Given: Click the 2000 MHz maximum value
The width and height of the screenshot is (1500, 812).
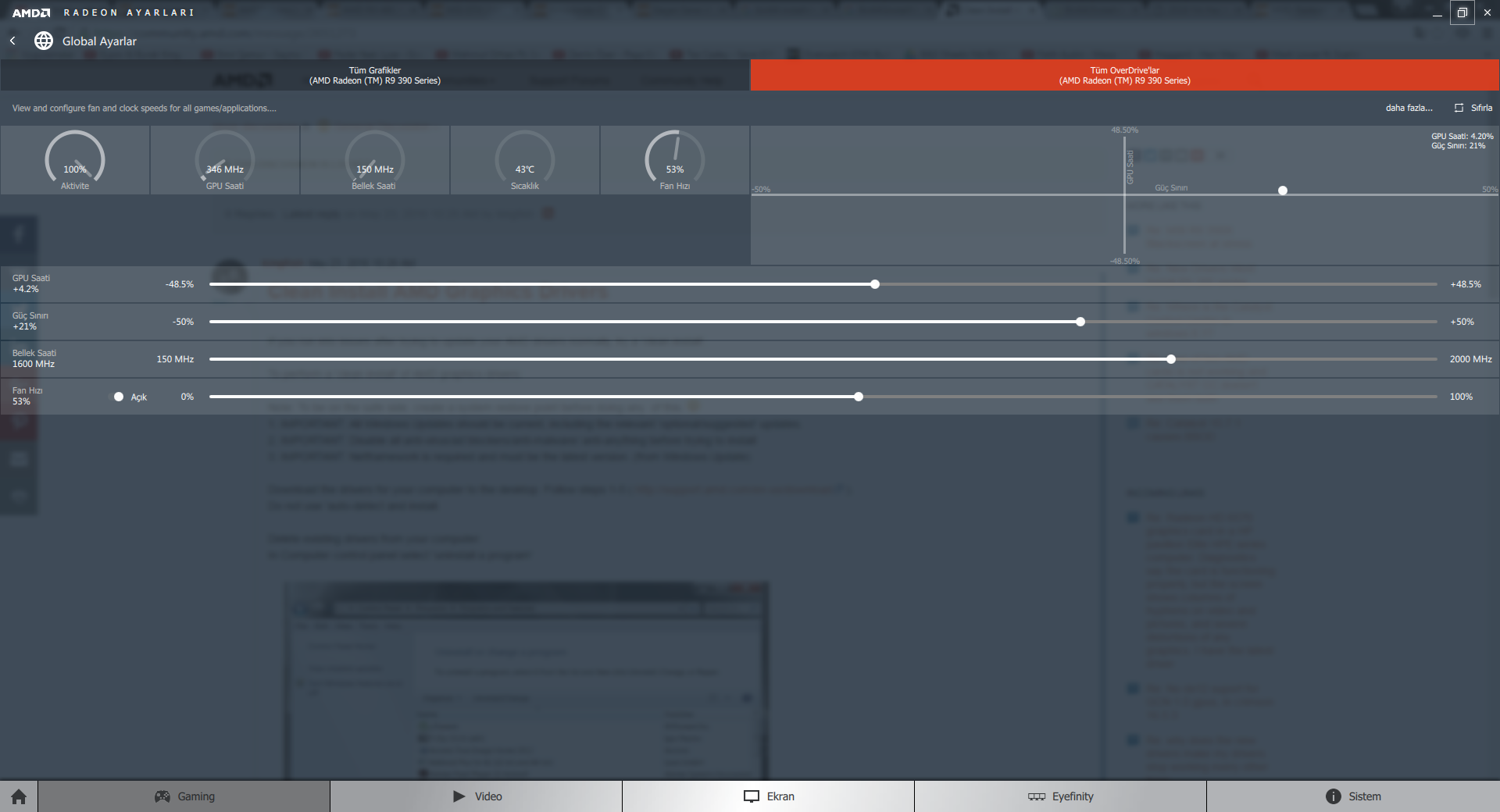Looking at the screenshot, I should [x=1471, y=359].
